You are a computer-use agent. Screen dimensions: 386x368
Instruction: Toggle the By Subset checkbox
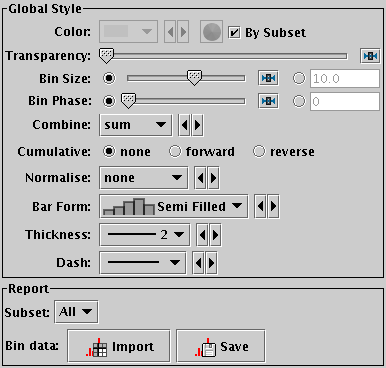click(x=235, y=32)
